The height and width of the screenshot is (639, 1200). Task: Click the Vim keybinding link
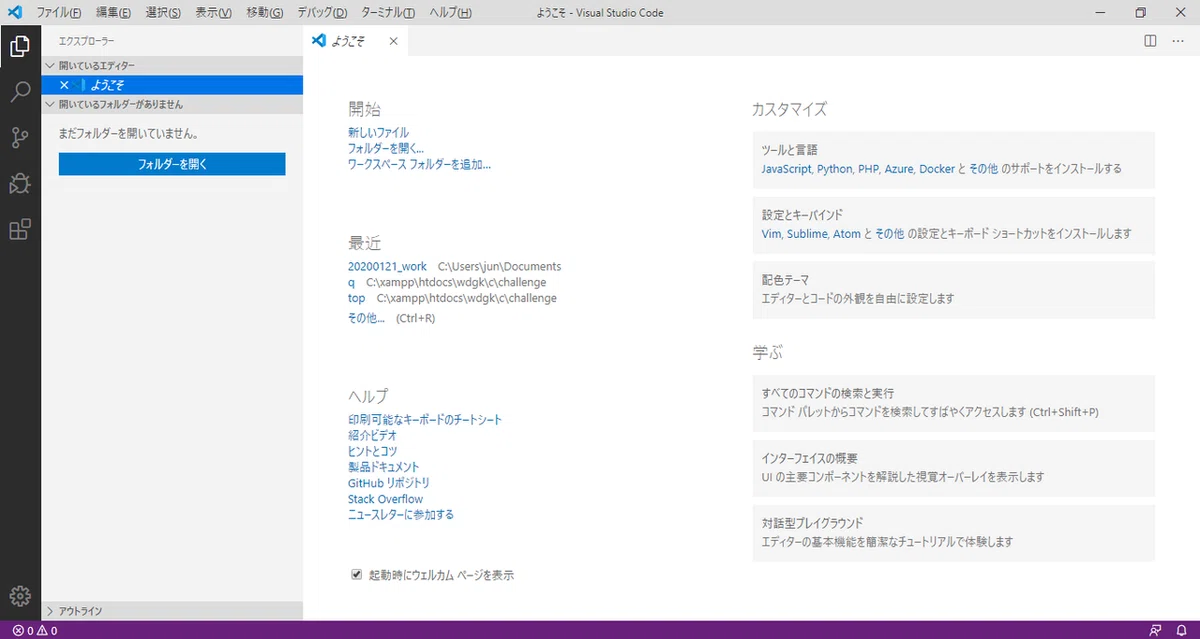(x=772, y=233)
